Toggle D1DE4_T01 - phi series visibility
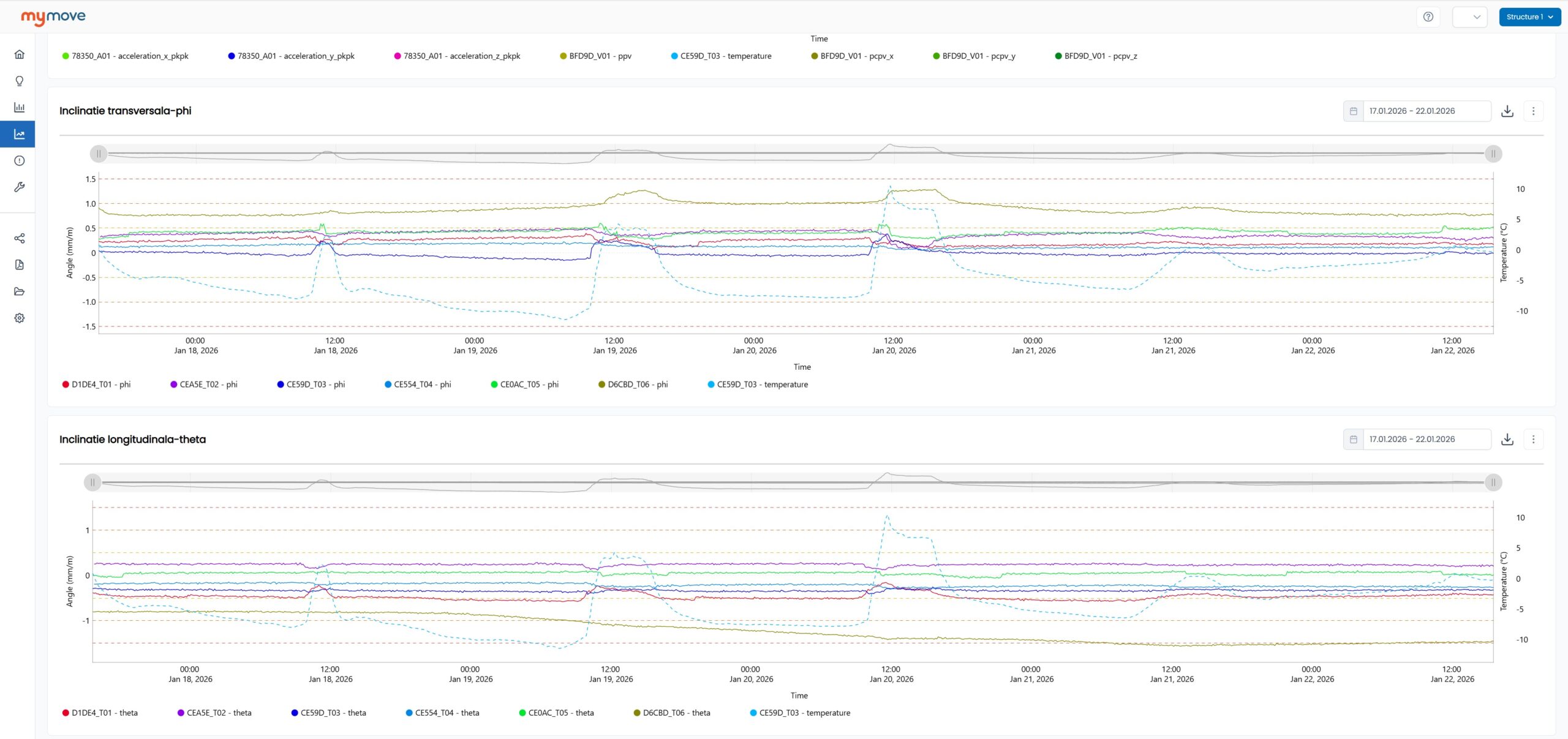The image size is (1568, 739). click(97, 385)
